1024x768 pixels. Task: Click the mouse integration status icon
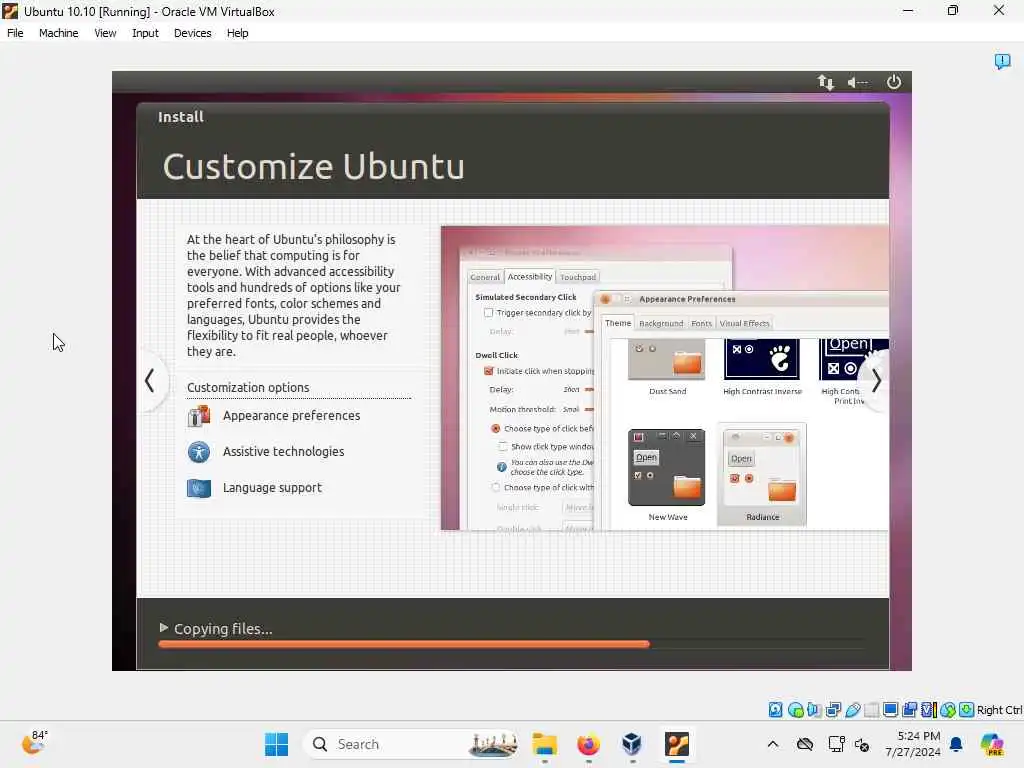click(x=948, y=710)
